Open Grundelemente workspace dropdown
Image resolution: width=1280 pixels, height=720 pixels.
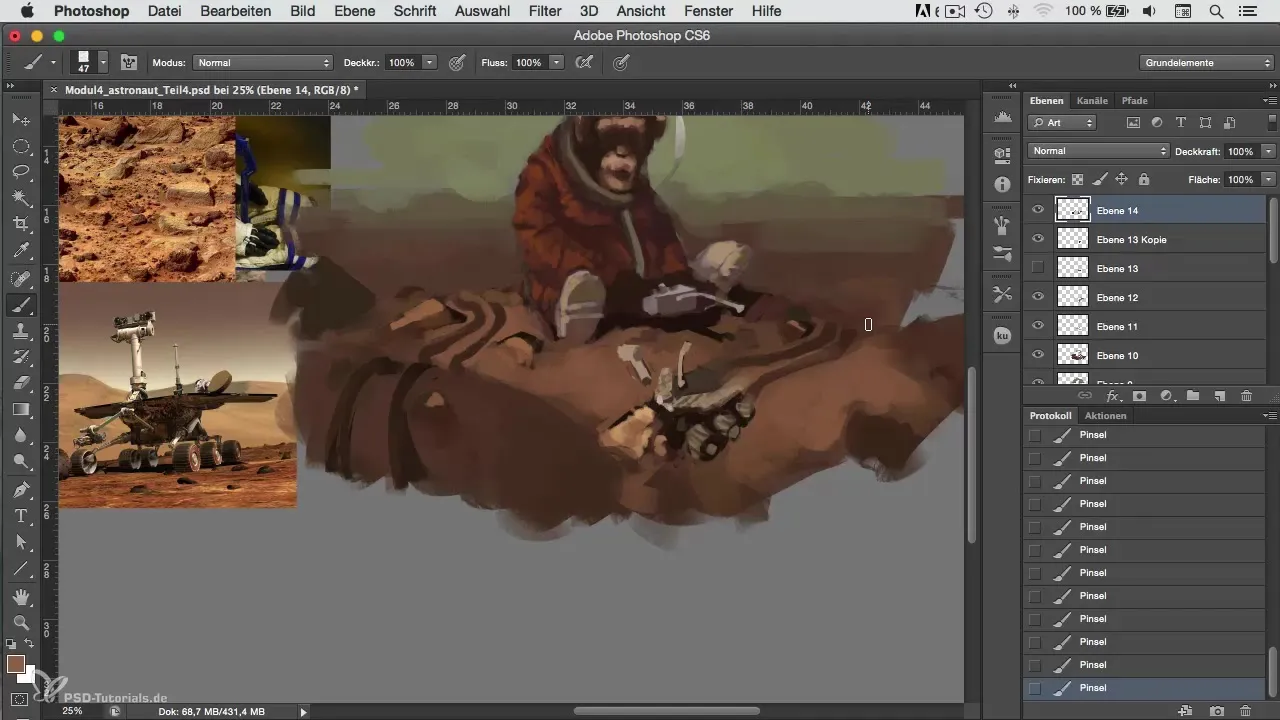tap(1206, 62)
